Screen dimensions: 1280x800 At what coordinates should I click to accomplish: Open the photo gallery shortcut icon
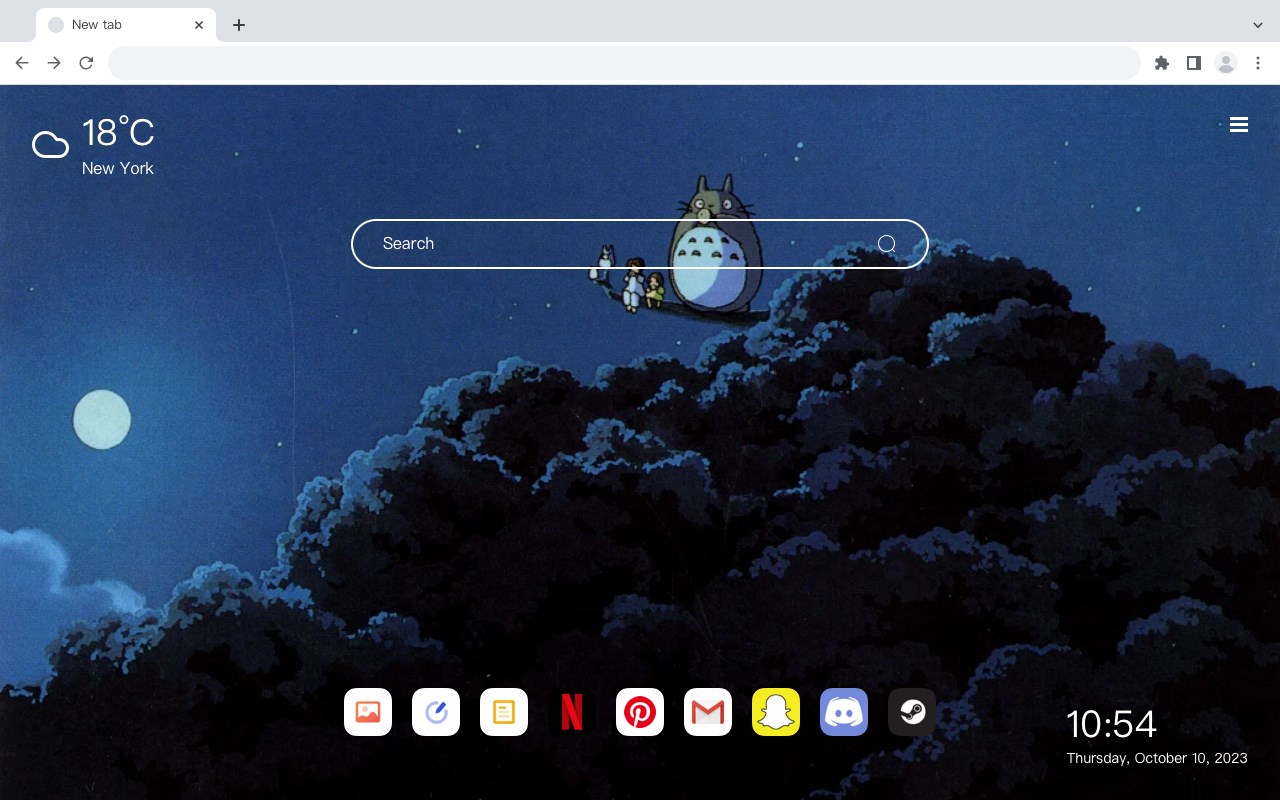pos(368,712)
